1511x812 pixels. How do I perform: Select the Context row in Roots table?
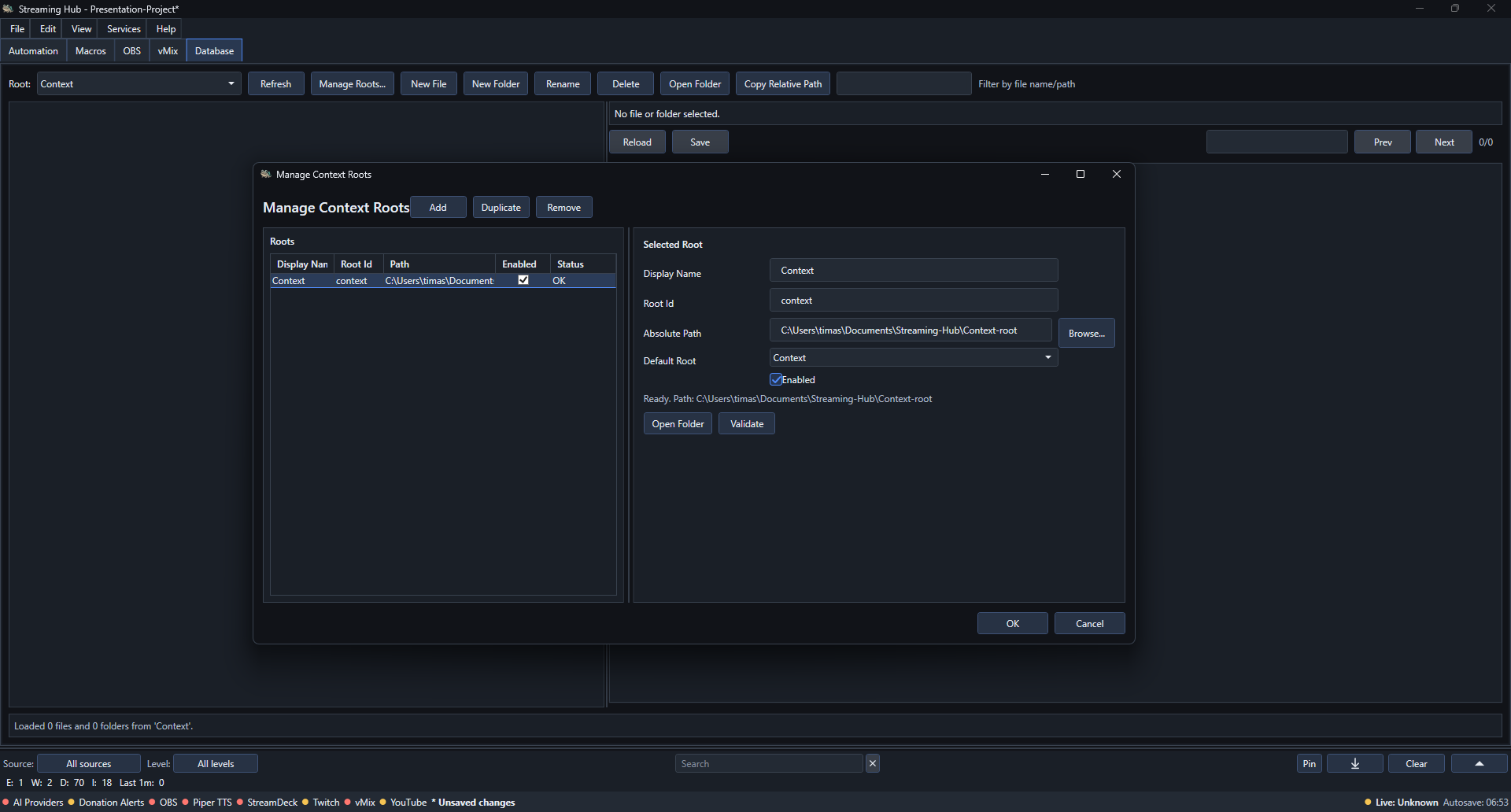point(443,280)
